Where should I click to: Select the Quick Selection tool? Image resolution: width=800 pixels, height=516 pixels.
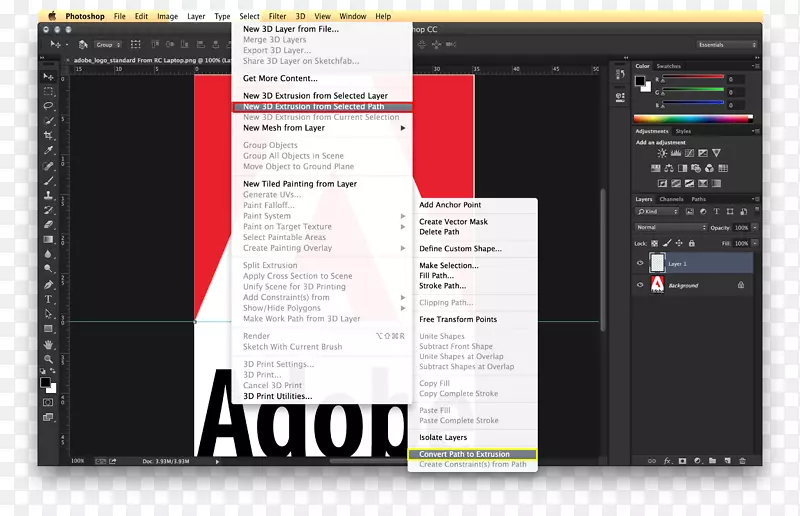click(x=48, y=121)
